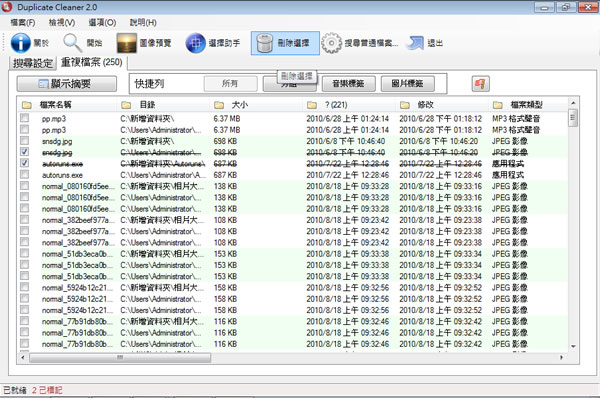Sort by the 目錄 column header
Screen dimensions: 600x398
click(147, 105)
